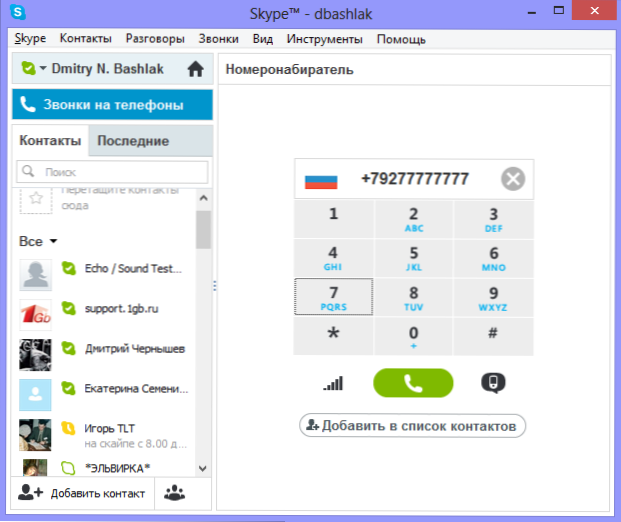Dial digit 7 PQRS on keypad
The image size is (621, 522).
click(333, 297)
